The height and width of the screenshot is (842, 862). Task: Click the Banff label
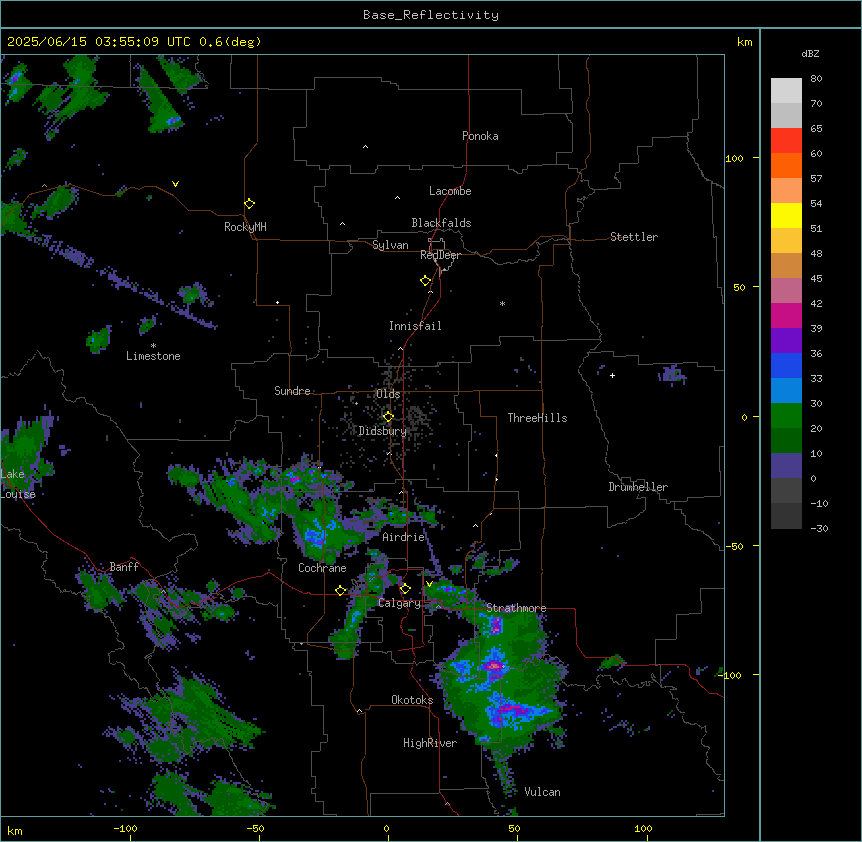pyautogui.click(x=124, y=567)
